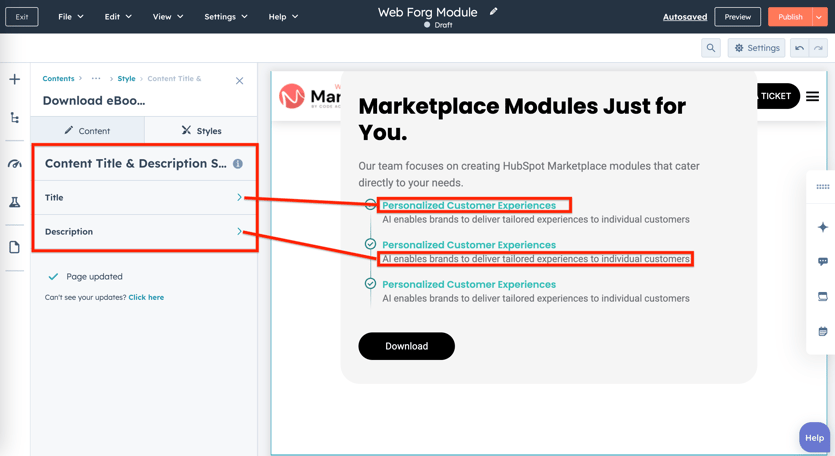Screen dimensions: 835x456
Task: Click the sparkle AI icon on right rail
Action: 822,227
